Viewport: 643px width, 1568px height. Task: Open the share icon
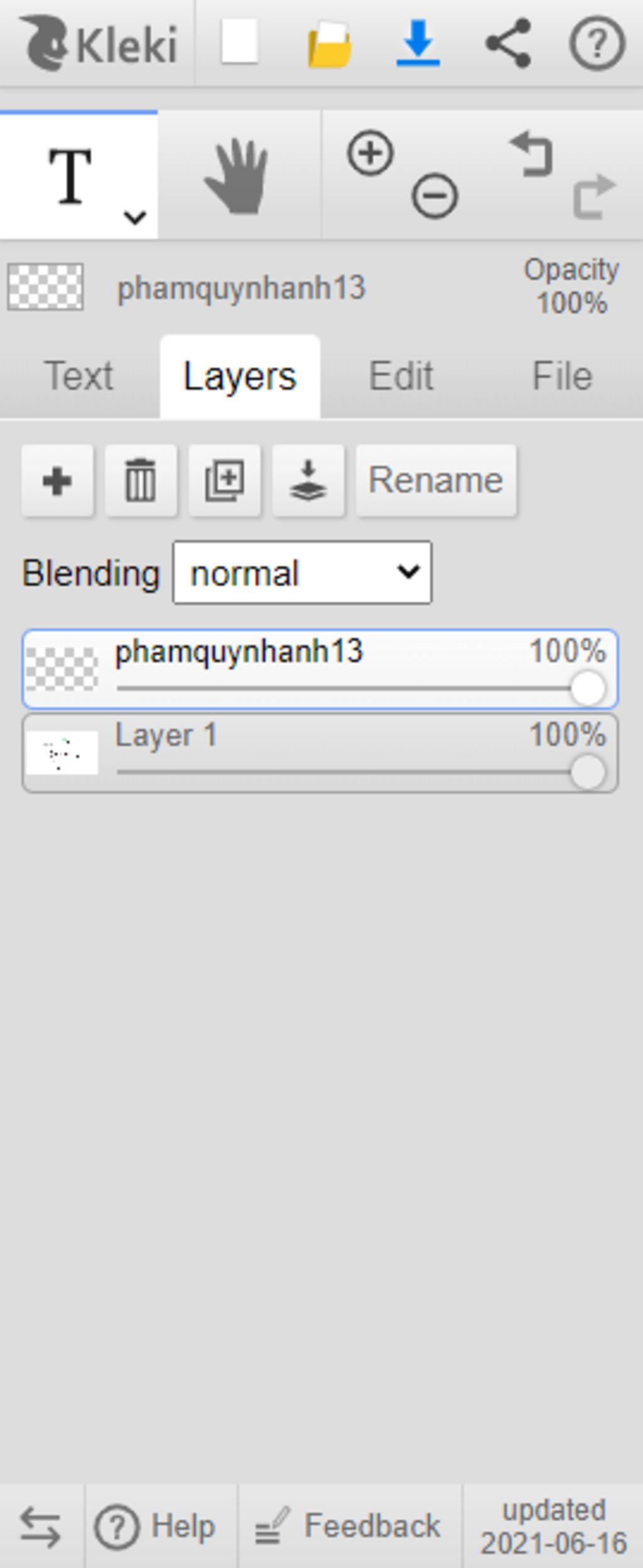click(x=508, y=43)
